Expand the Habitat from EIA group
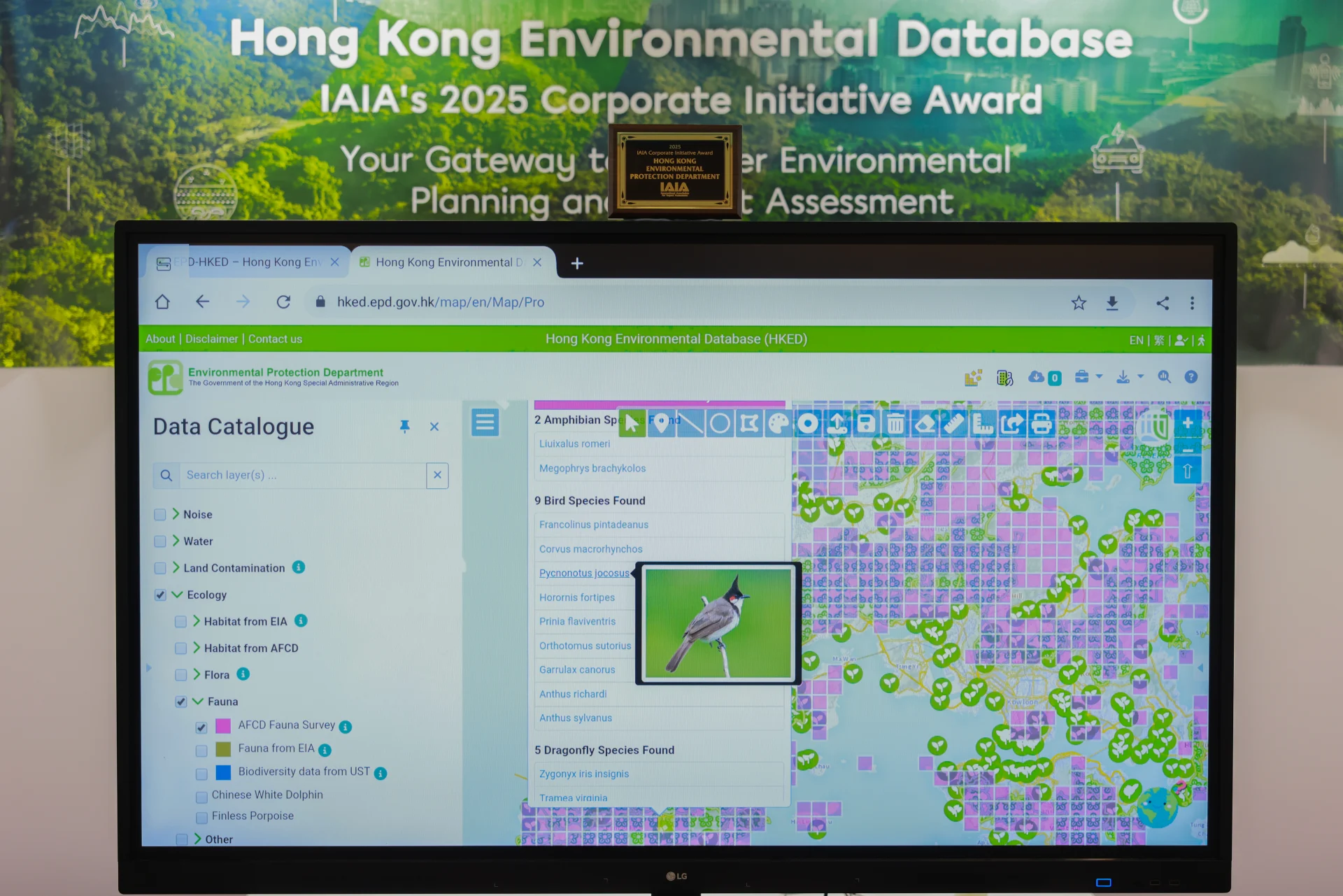Viewport: 1343px width, 896px height. click(197, 621)
